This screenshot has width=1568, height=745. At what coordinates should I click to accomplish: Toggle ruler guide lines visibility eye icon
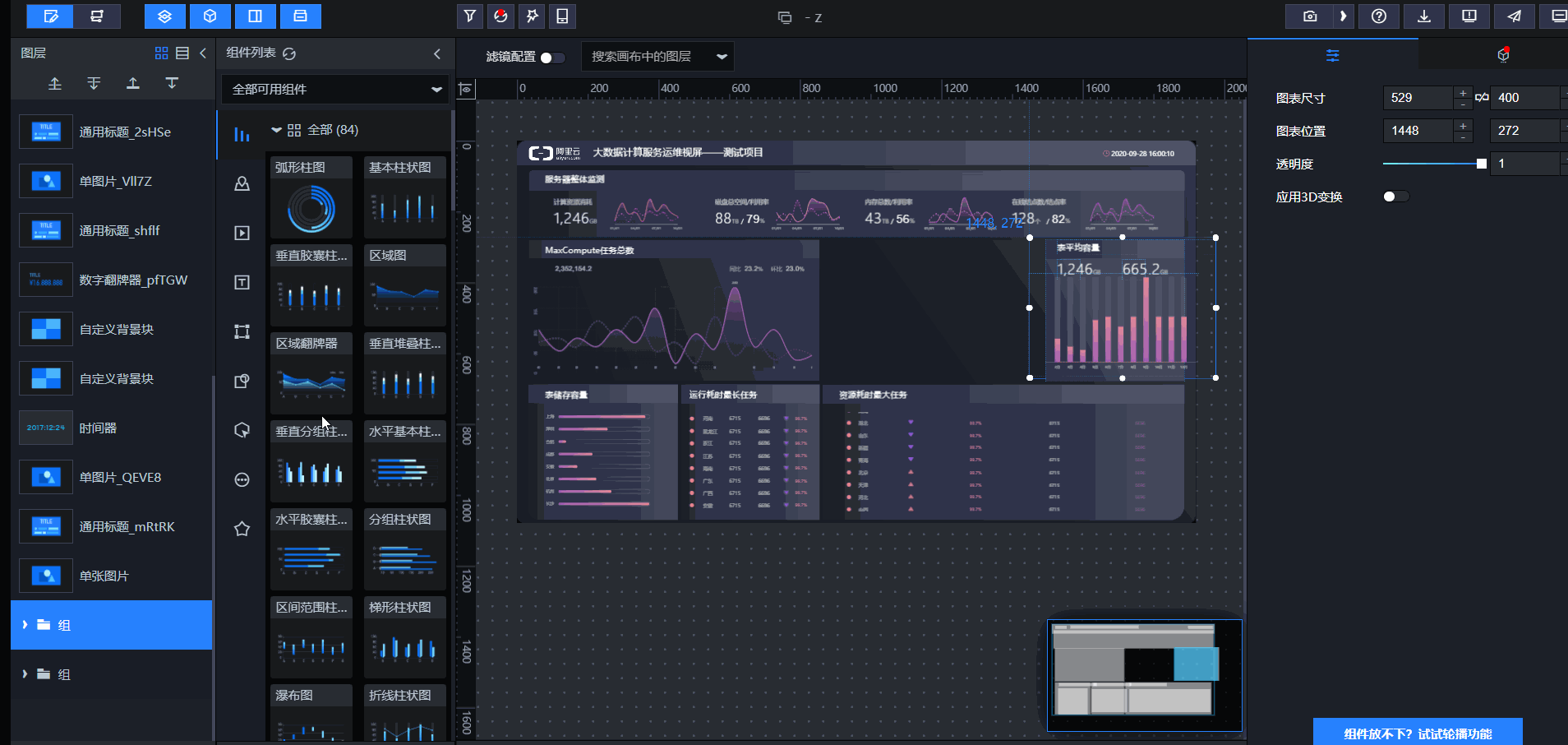click(x=466, y=89)
